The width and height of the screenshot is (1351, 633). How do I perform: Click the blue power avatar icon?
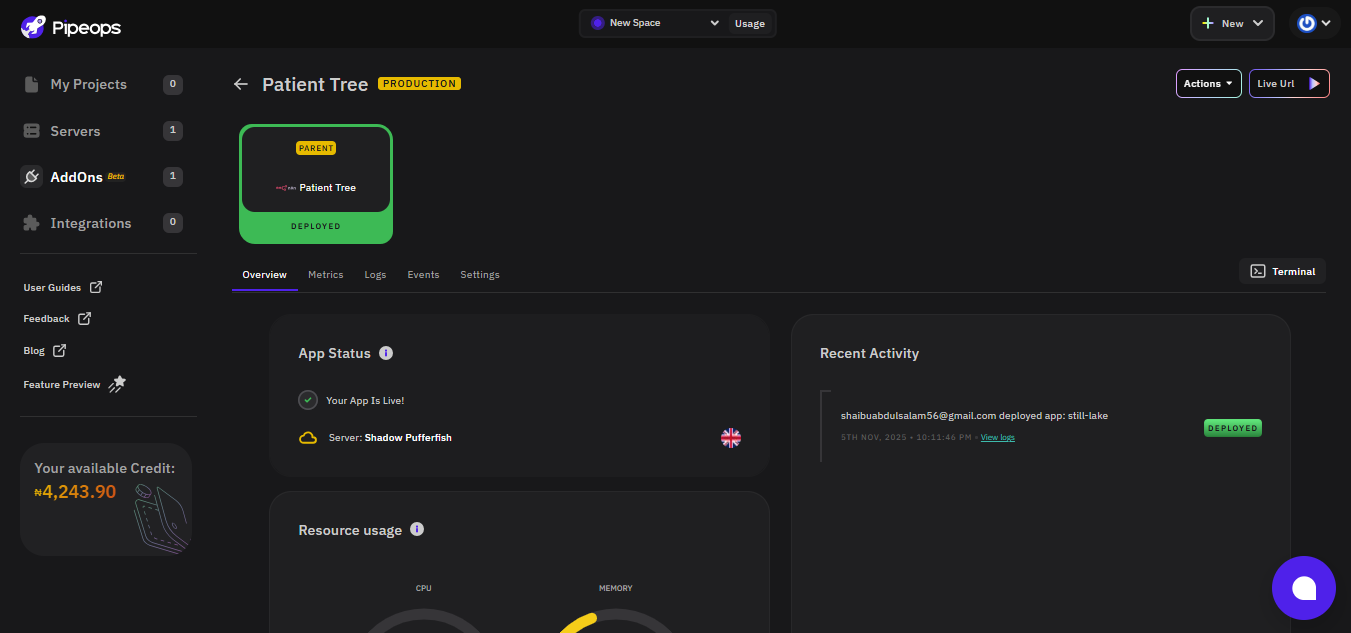point(1306,23)
